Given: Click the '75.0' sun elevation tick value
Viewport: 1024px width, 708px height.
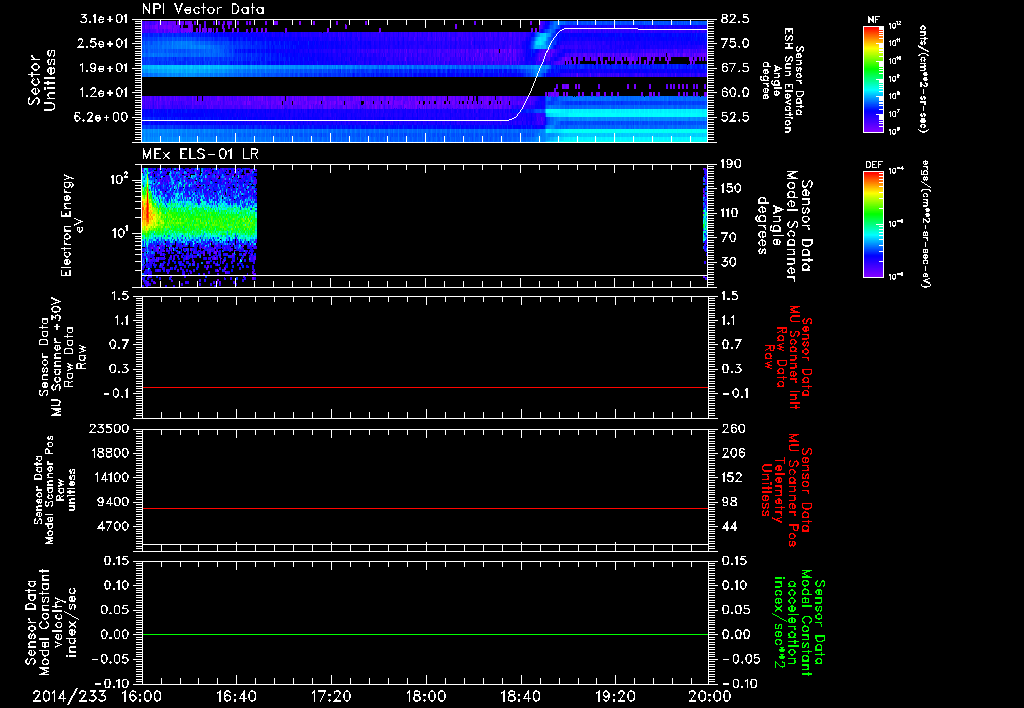Looking at the screenshot, I should coord(735,43).
